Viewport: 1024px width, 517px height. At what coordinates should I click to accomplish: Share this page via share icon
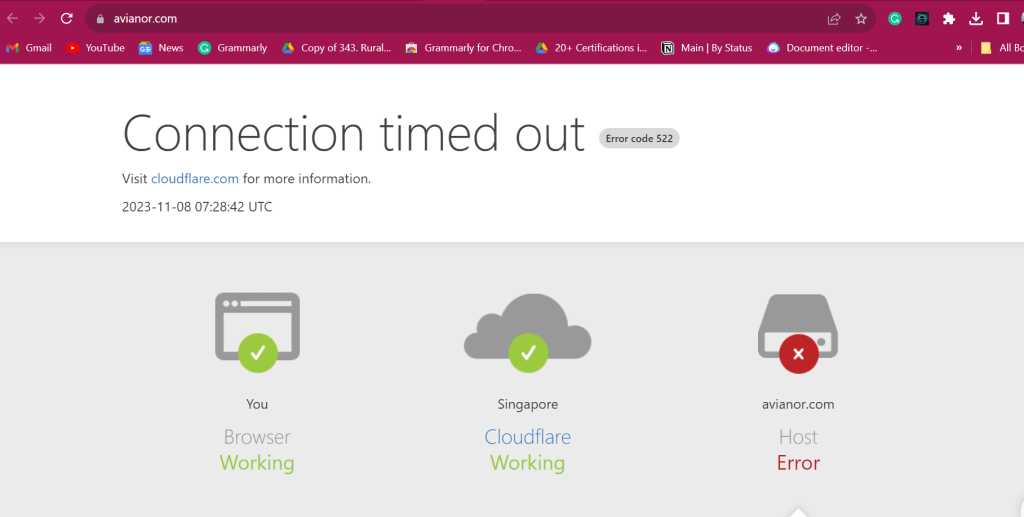(834, 19)
